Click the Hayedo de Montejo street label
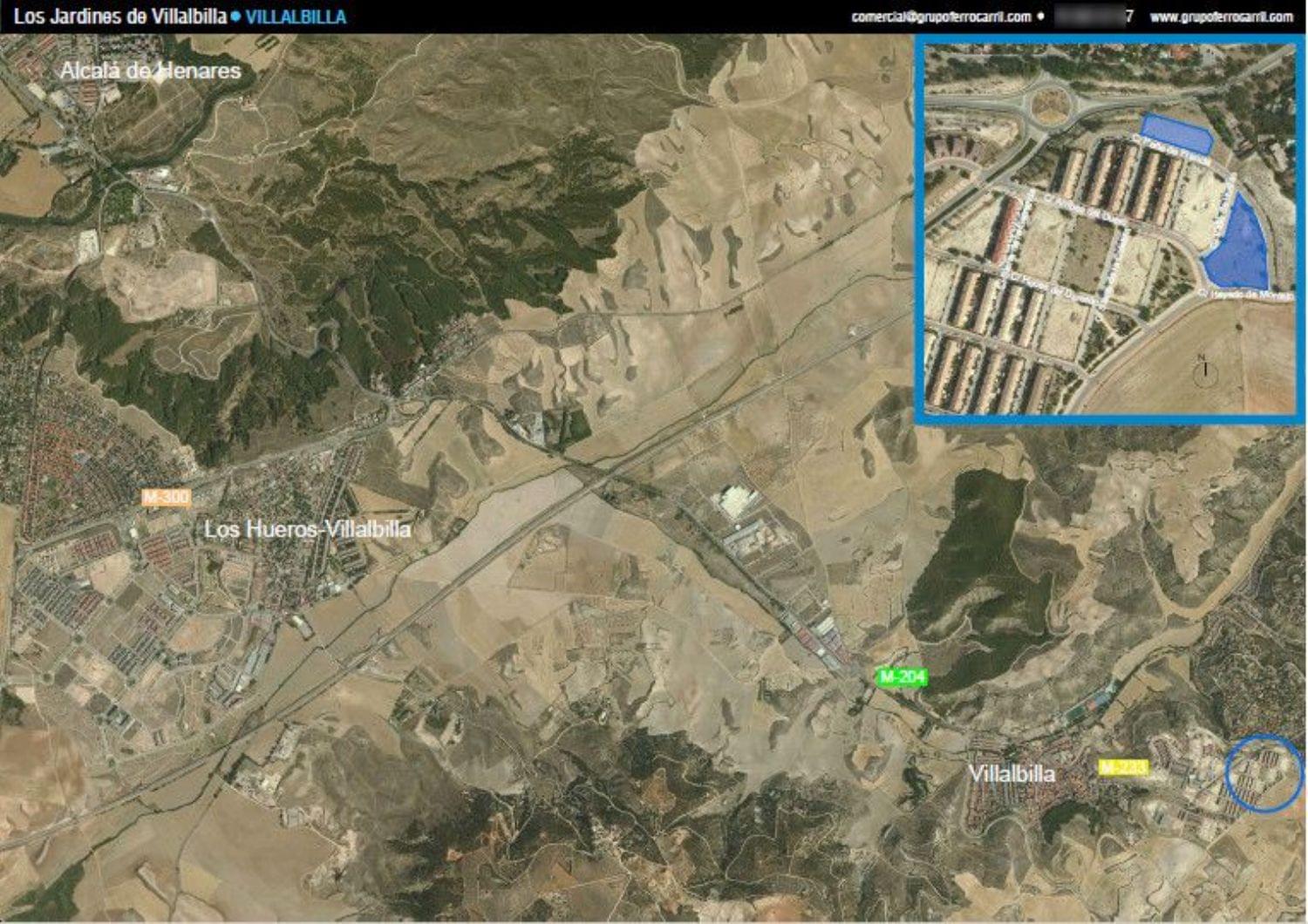The image size is (1308, 924). (1245, 295)
